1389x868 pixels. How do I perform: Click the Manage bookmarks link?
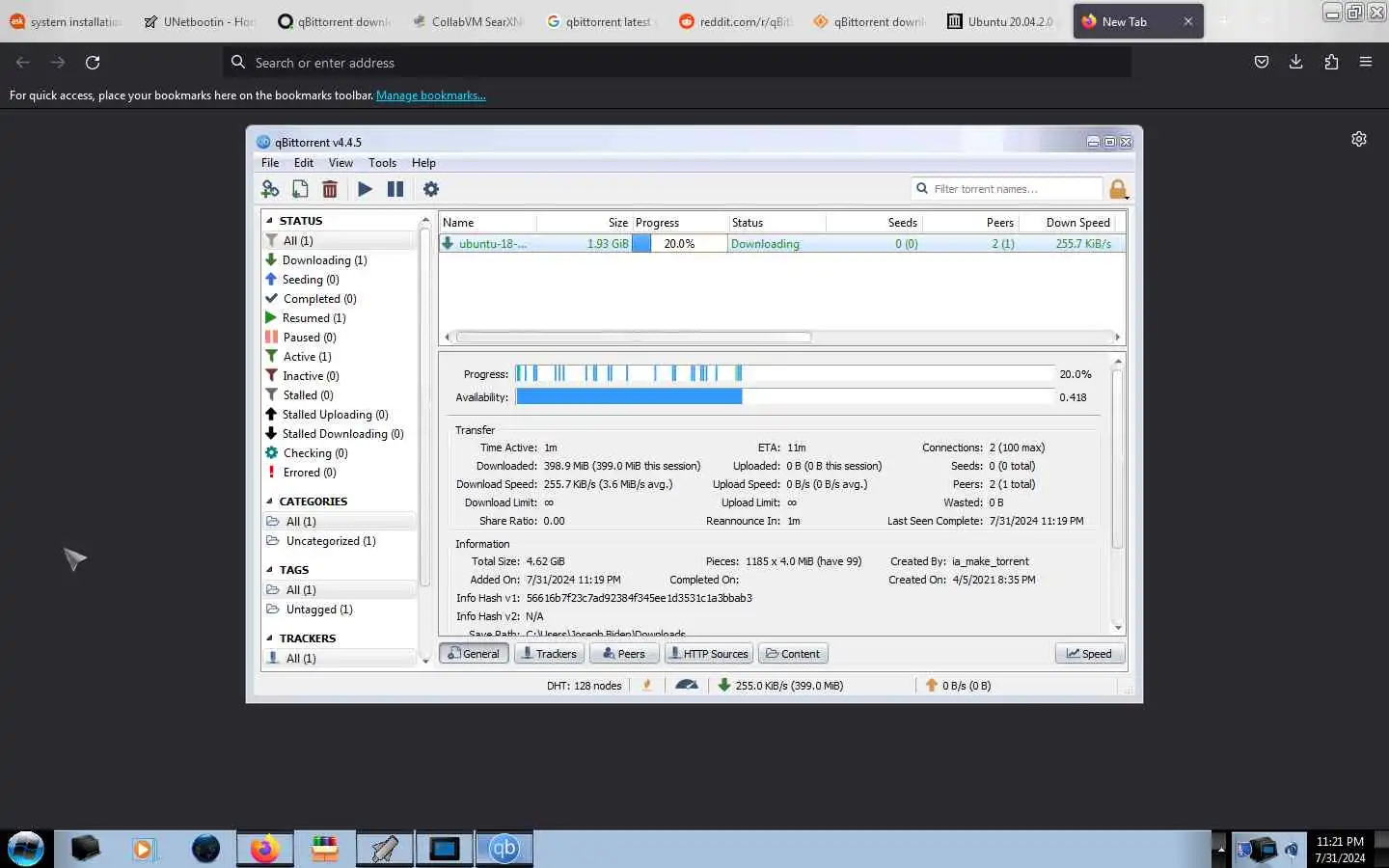tap(431, 95)
